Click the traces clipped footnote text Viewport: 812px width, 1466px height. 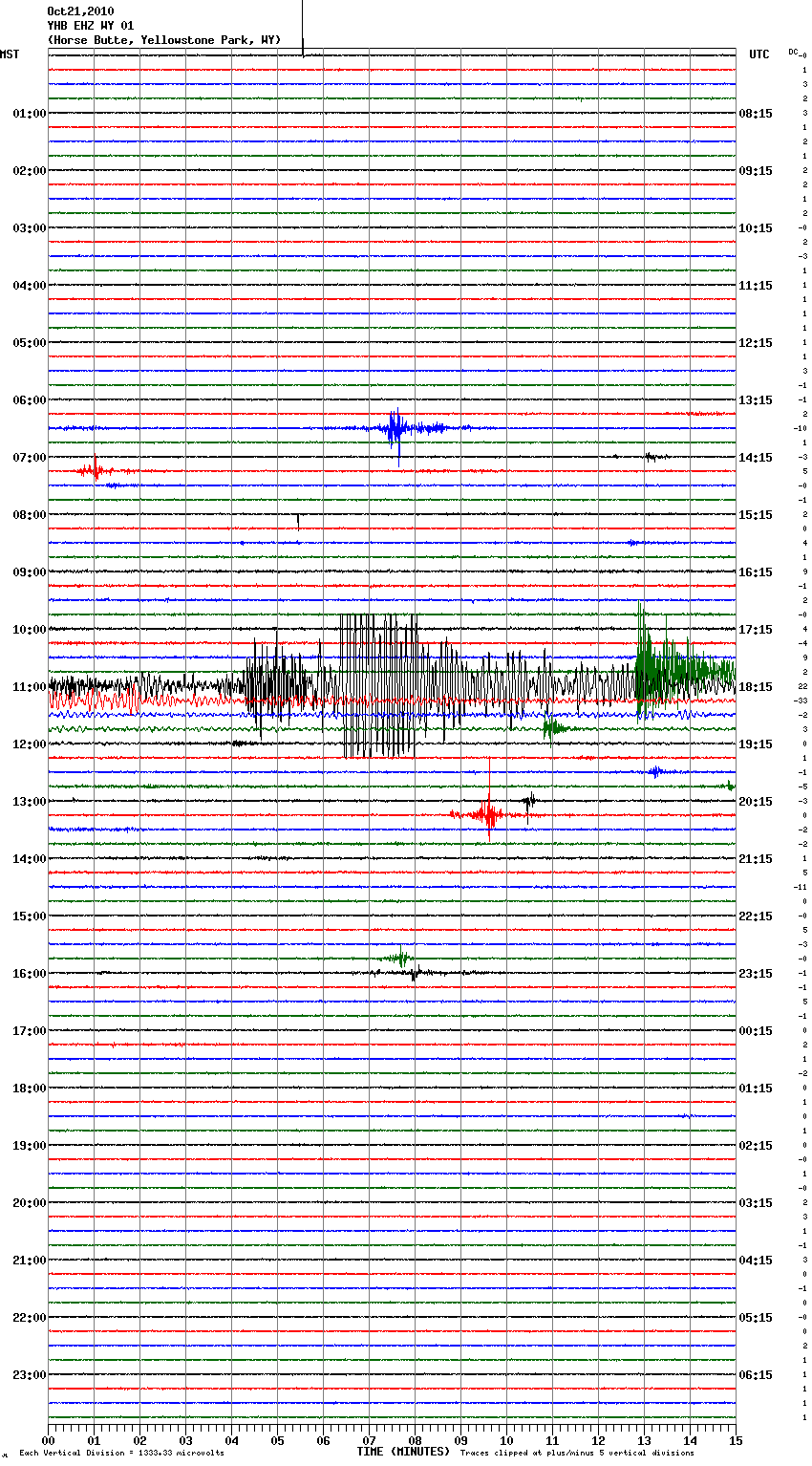[577, 1454]
